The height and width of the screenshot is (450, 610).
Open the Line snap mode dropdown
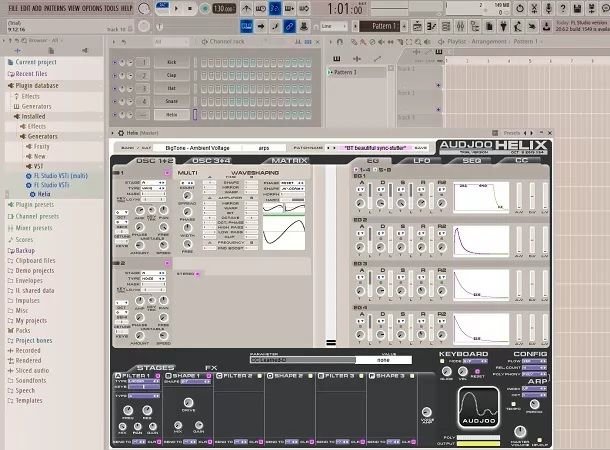tap(334, 26)
